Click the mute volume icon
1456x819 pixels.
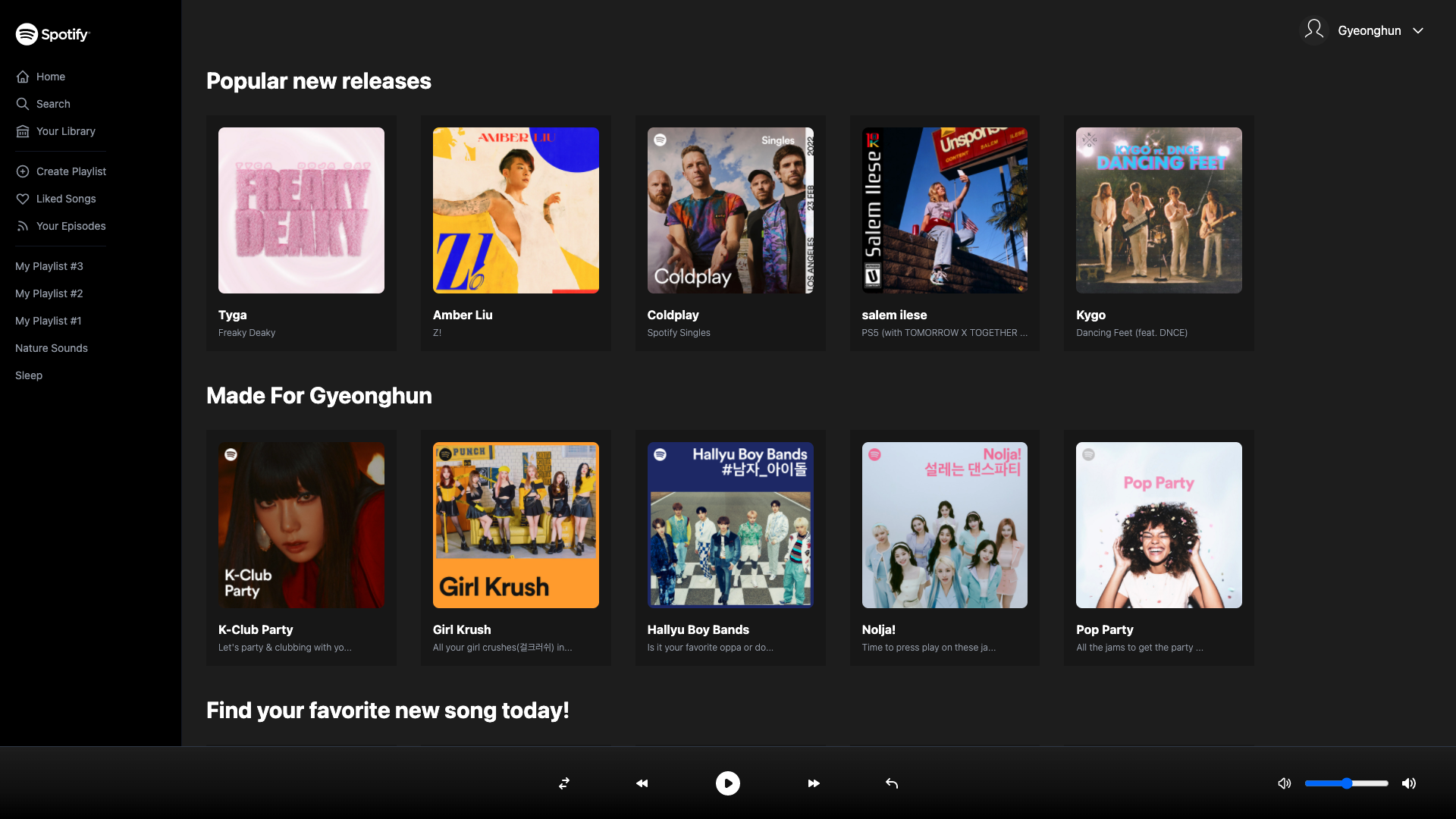1284,783
